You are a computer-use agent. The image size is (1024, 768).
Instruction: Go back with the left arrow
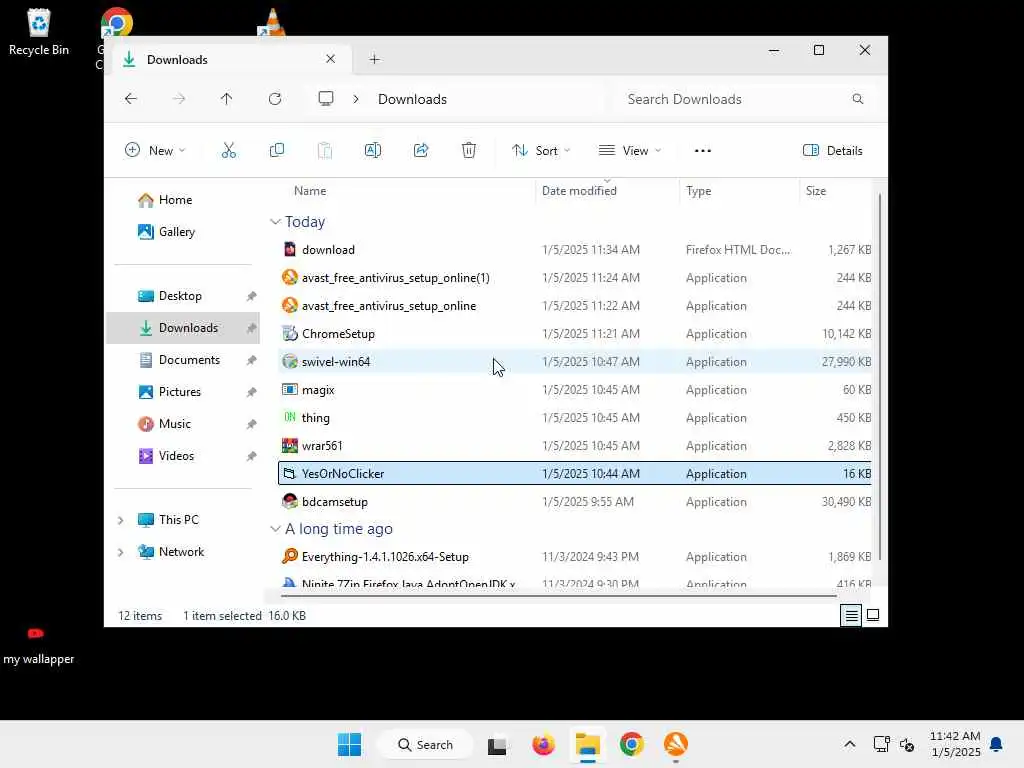coord(131,99)
